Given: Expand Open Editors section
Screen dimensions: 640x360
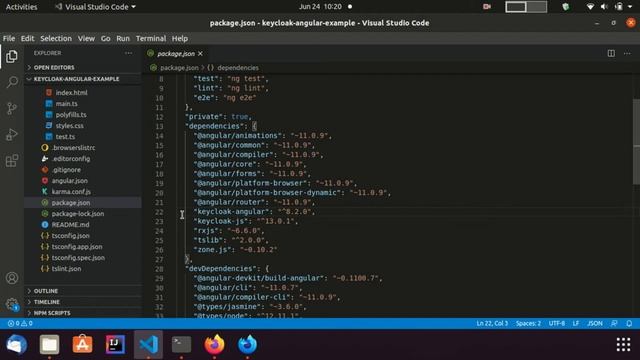Looking at the screenshot, I should coord(54,67).
